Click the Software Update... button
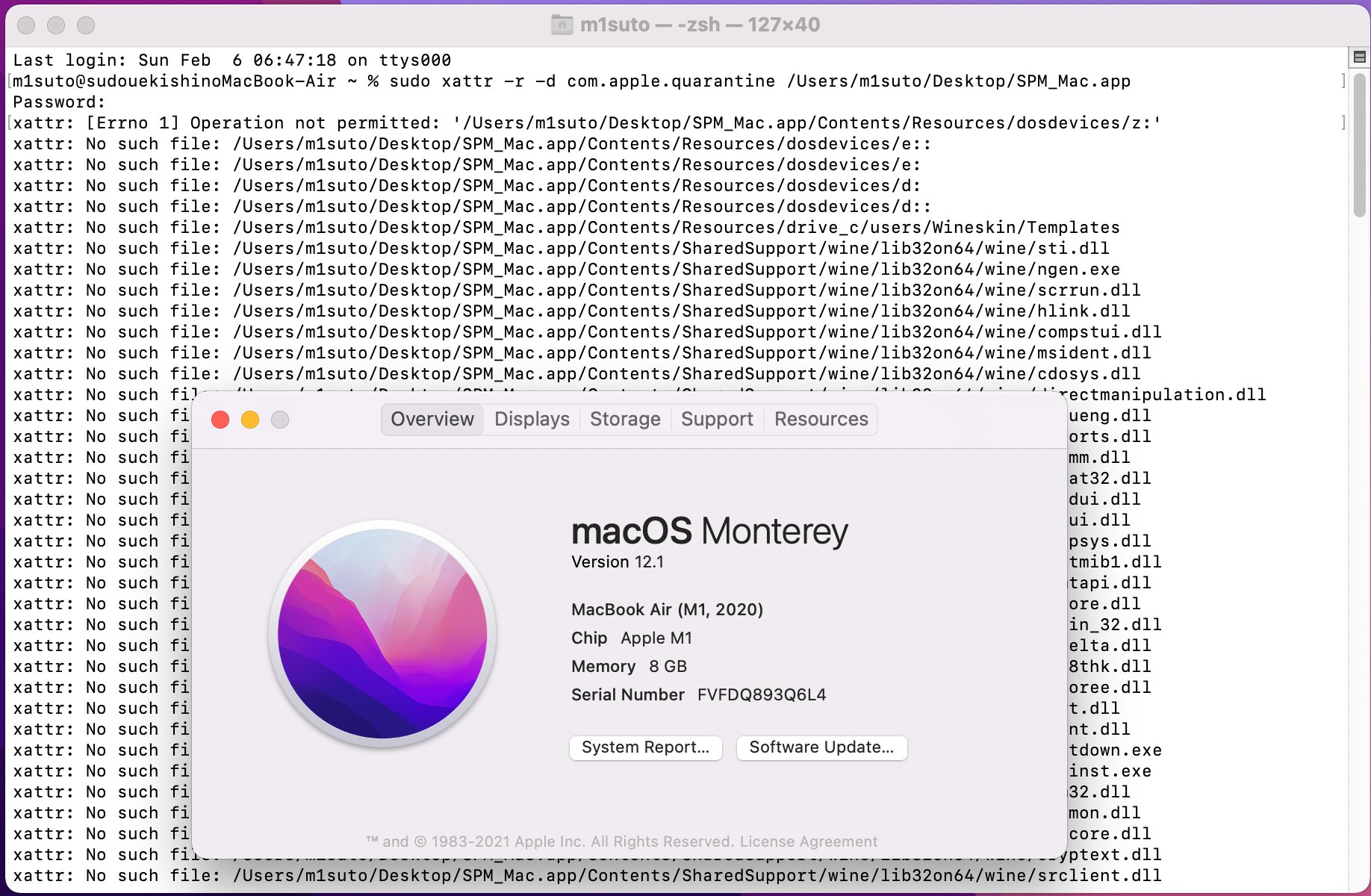This screenshot has height=896, width=1371. coord(821,747)
